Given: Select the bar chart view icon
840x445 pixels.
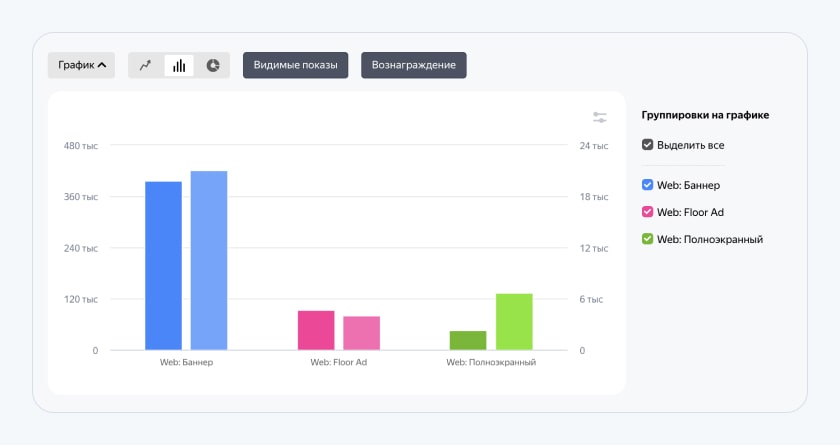Looking at the screenshot, I should [x=179, y=65].
